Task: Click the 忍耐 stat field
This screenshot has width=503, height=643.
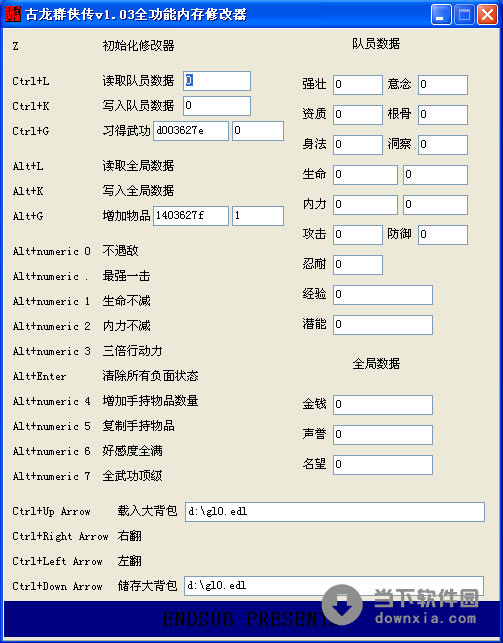Action: [x=358, y=264]
